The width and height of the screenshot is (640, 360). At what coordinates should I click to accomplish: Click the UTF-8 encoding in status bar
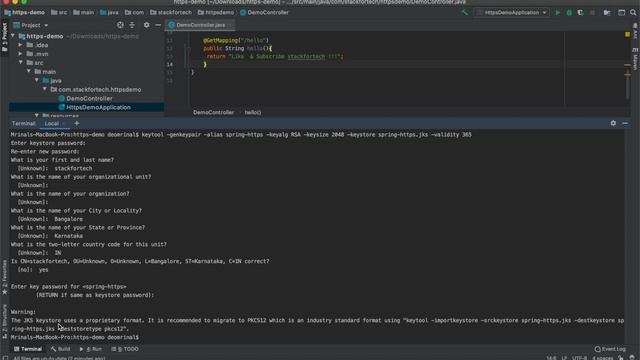click(x=579, y=358)
